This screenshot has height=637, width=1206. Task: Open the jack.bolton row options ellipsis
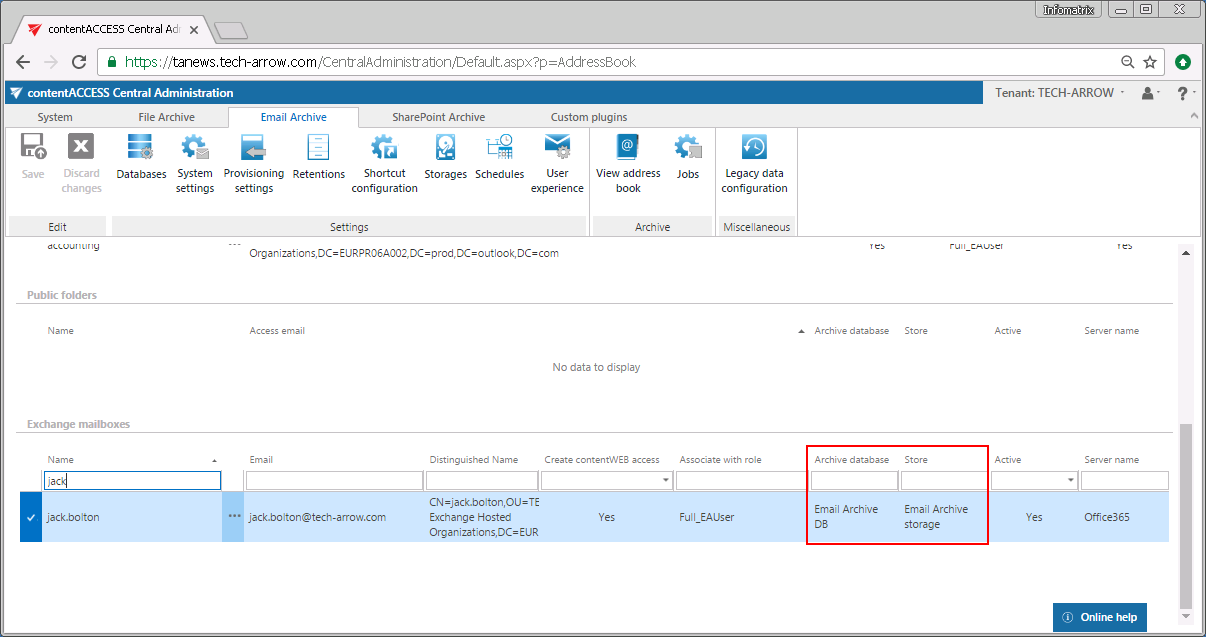click(x=233, y=517)
